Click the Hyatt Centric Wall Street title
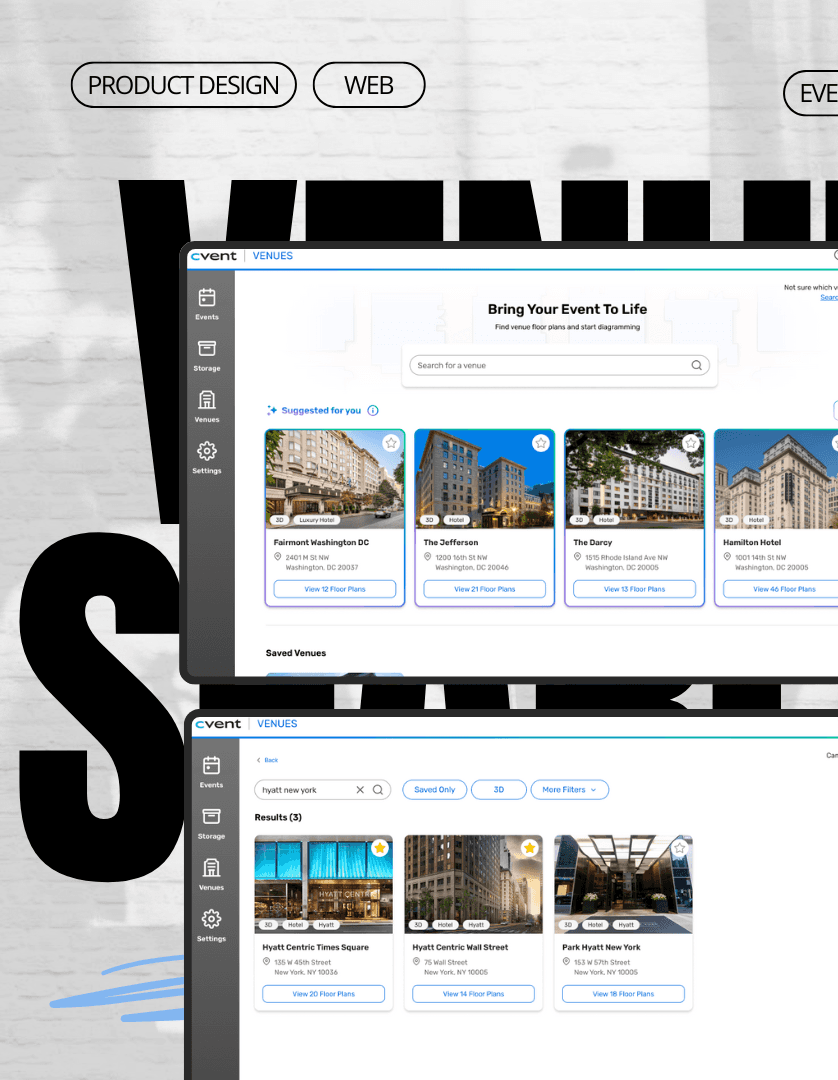This screenshot has width=838, height=1080. (x=460, y=947)
